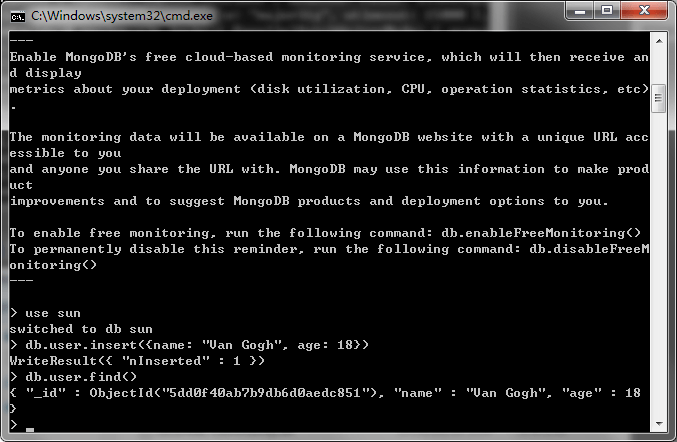
Task: Click the WriteResult nInserted output line
Action: (x=137, y=361)
